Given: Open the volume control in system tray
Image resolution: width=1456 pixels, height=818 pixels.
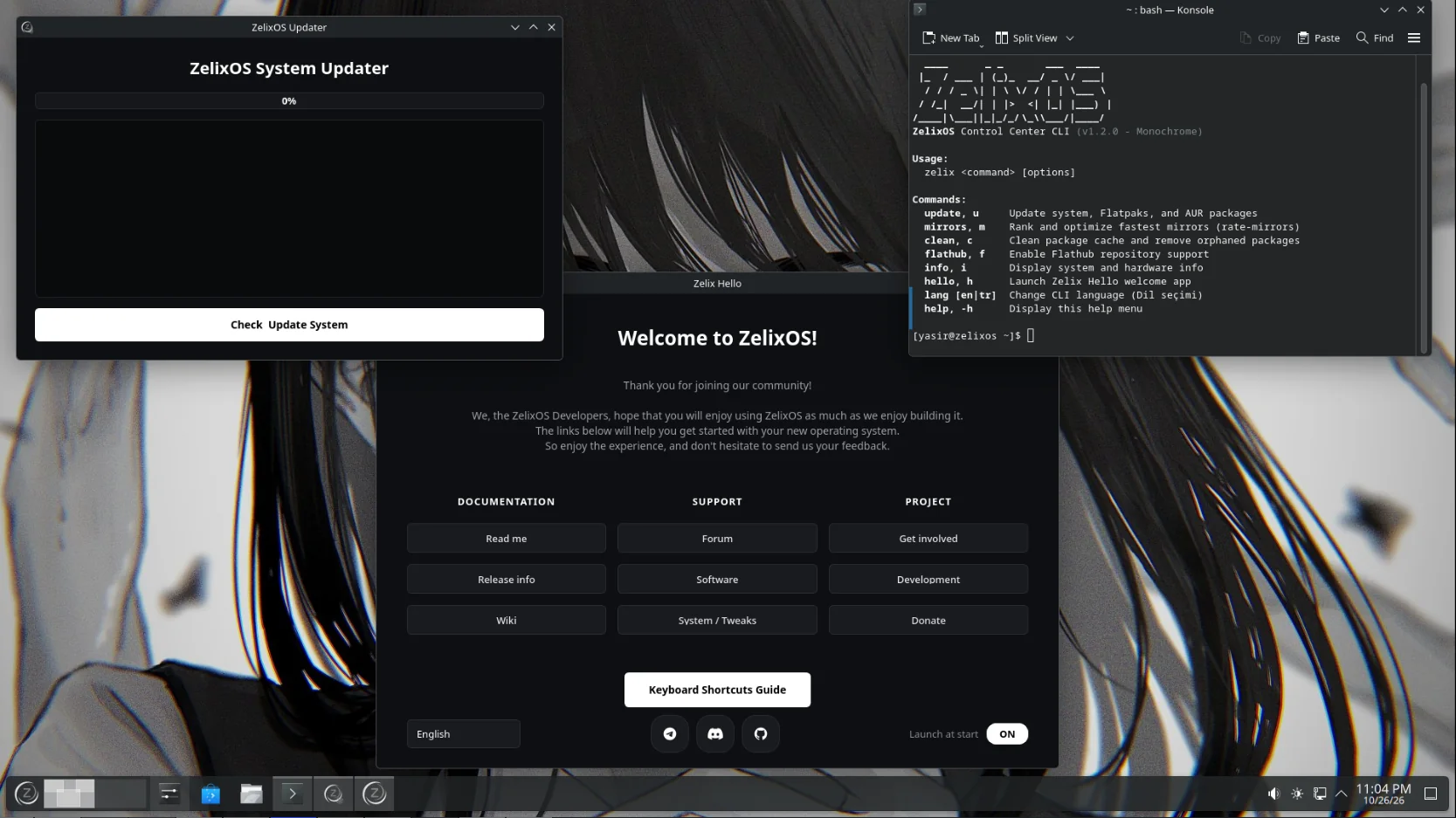Looking at the screenshot, I should pyautogui.click(x=1274, y=794).
